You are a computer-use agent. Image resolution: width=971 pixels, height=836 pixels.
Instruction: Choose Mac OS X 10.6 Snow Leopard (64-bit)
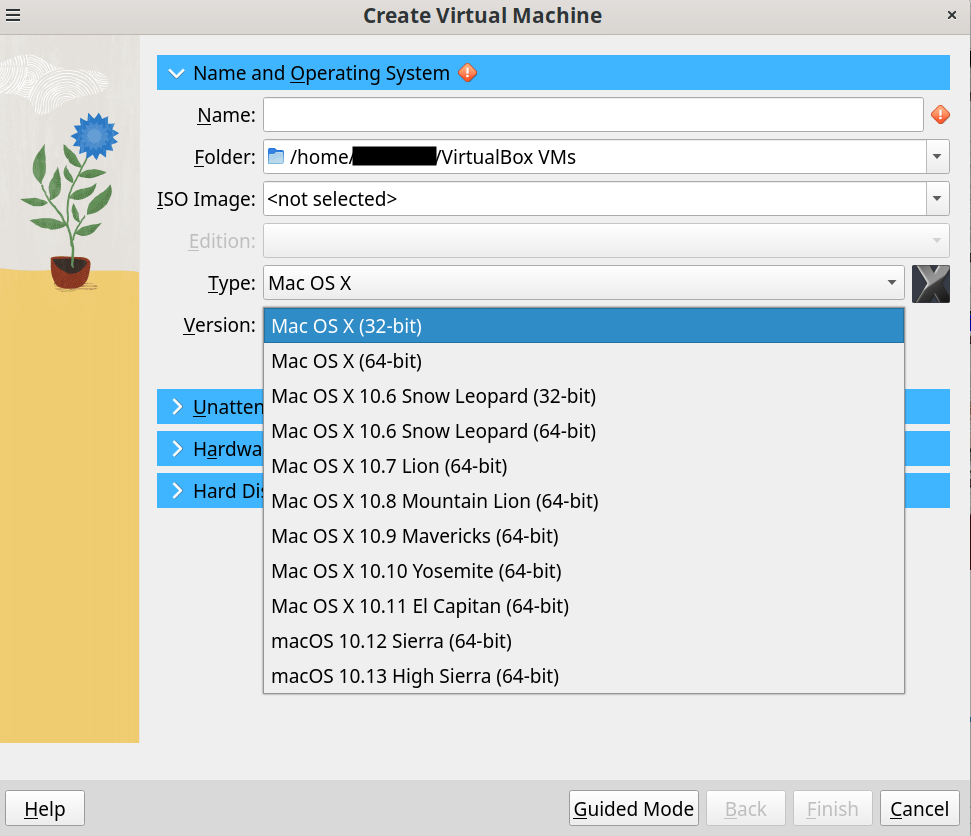coord(583,431)
